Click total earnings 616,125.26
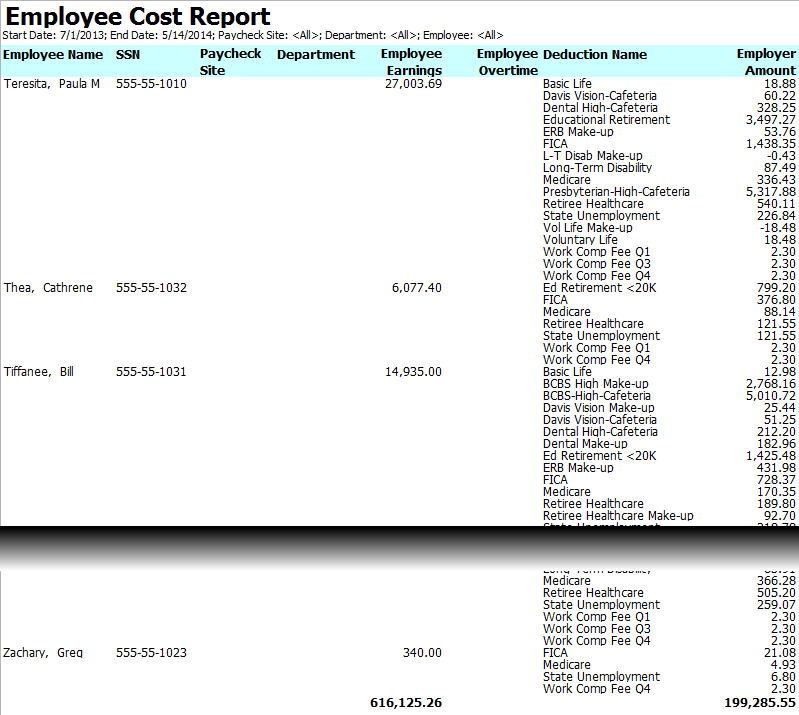This screenshot has width=799, height=715. pos(406,703)
